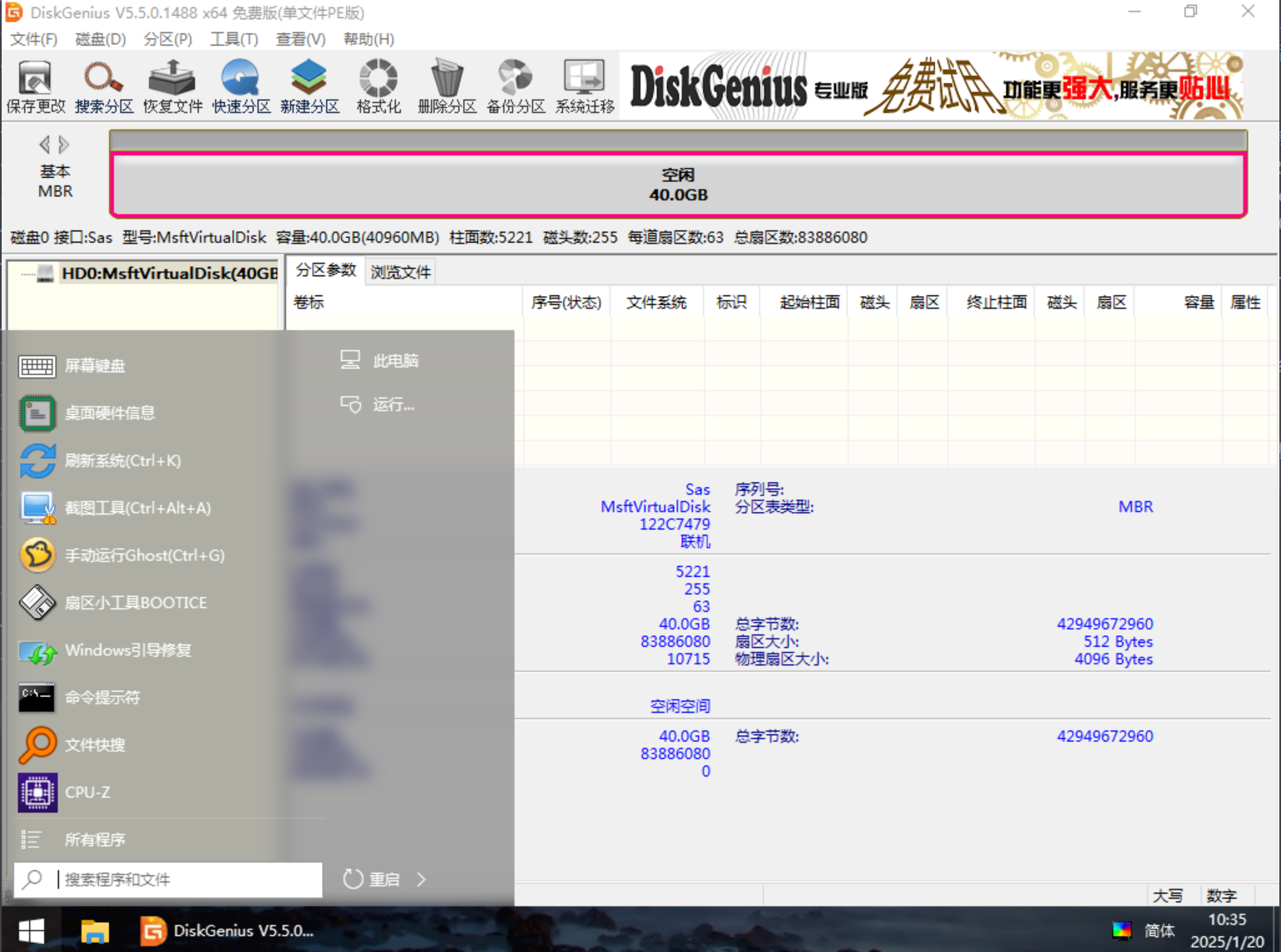
Task: Expand restart options with the chevron arrow
Action: [421, 879]
